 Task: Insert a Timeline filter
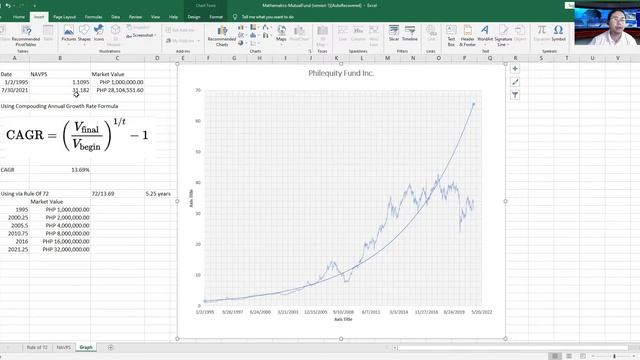pos(410,33)
